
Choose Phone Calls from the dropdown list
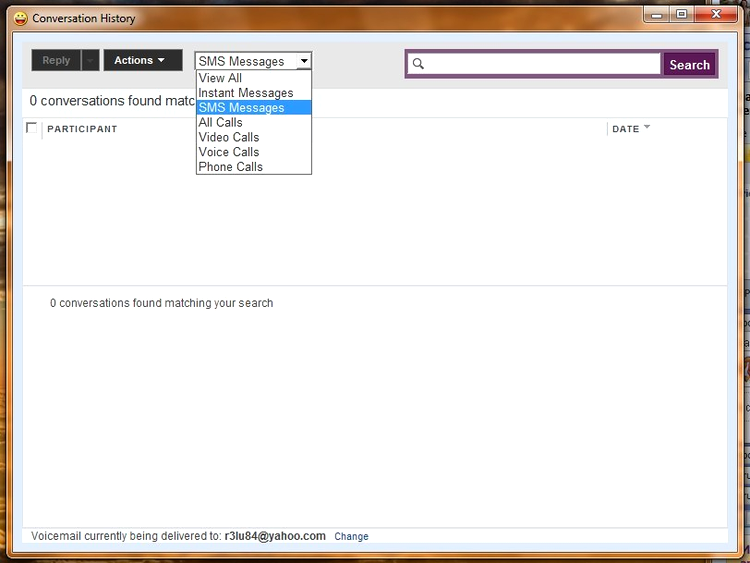coord(254,167)
